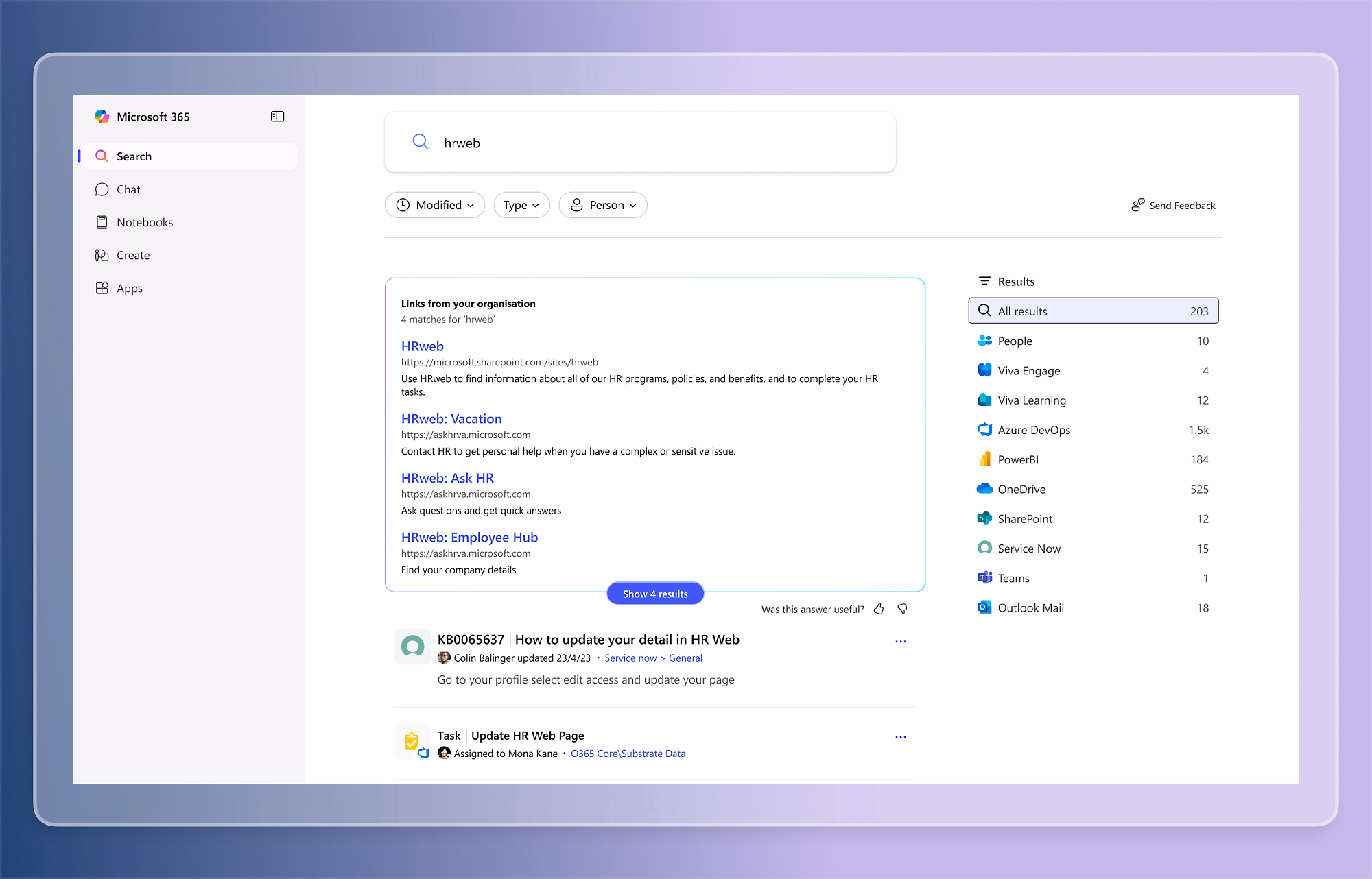This screenshot has height=879, width=1372.
Task: Click the thumbs up feedback icon
Action: [x=879, y=609]
